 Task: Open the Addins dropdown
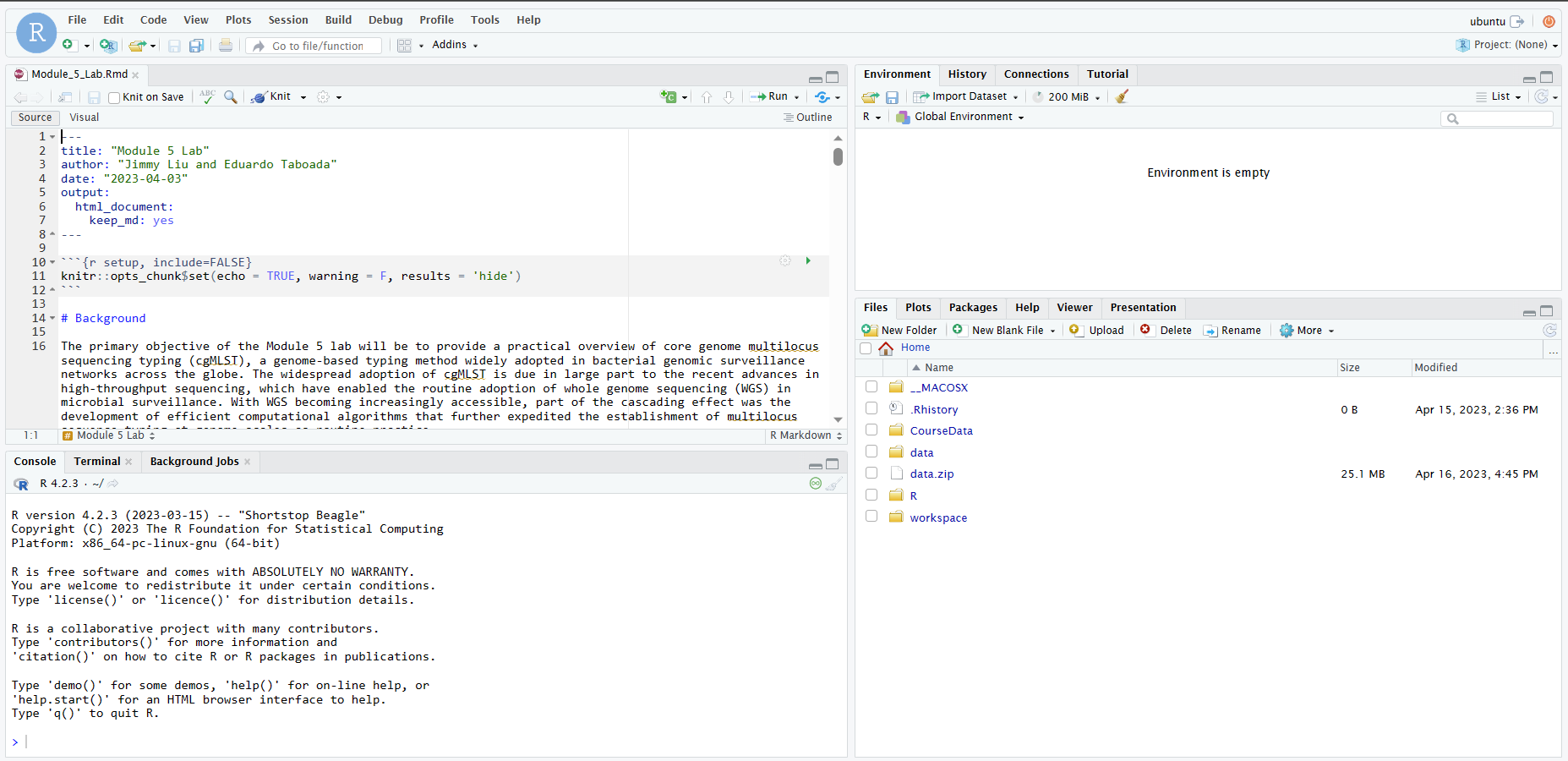pyautogui.click(x=455, y=45)
